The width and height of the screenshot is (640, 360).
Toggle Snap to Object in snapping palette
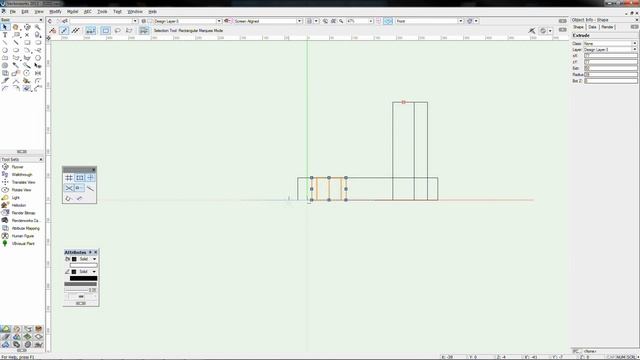coord(80,178)
